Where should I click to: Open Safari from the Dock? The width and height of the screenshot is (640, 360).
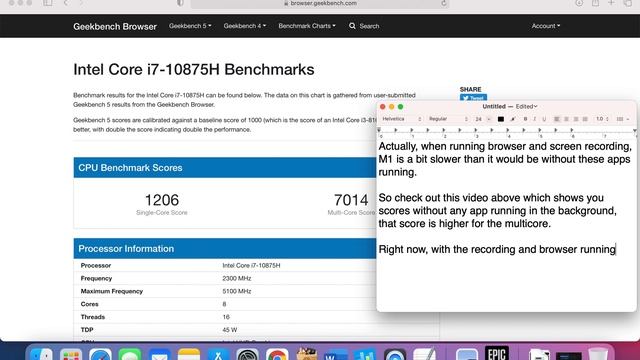click(100, 354)
